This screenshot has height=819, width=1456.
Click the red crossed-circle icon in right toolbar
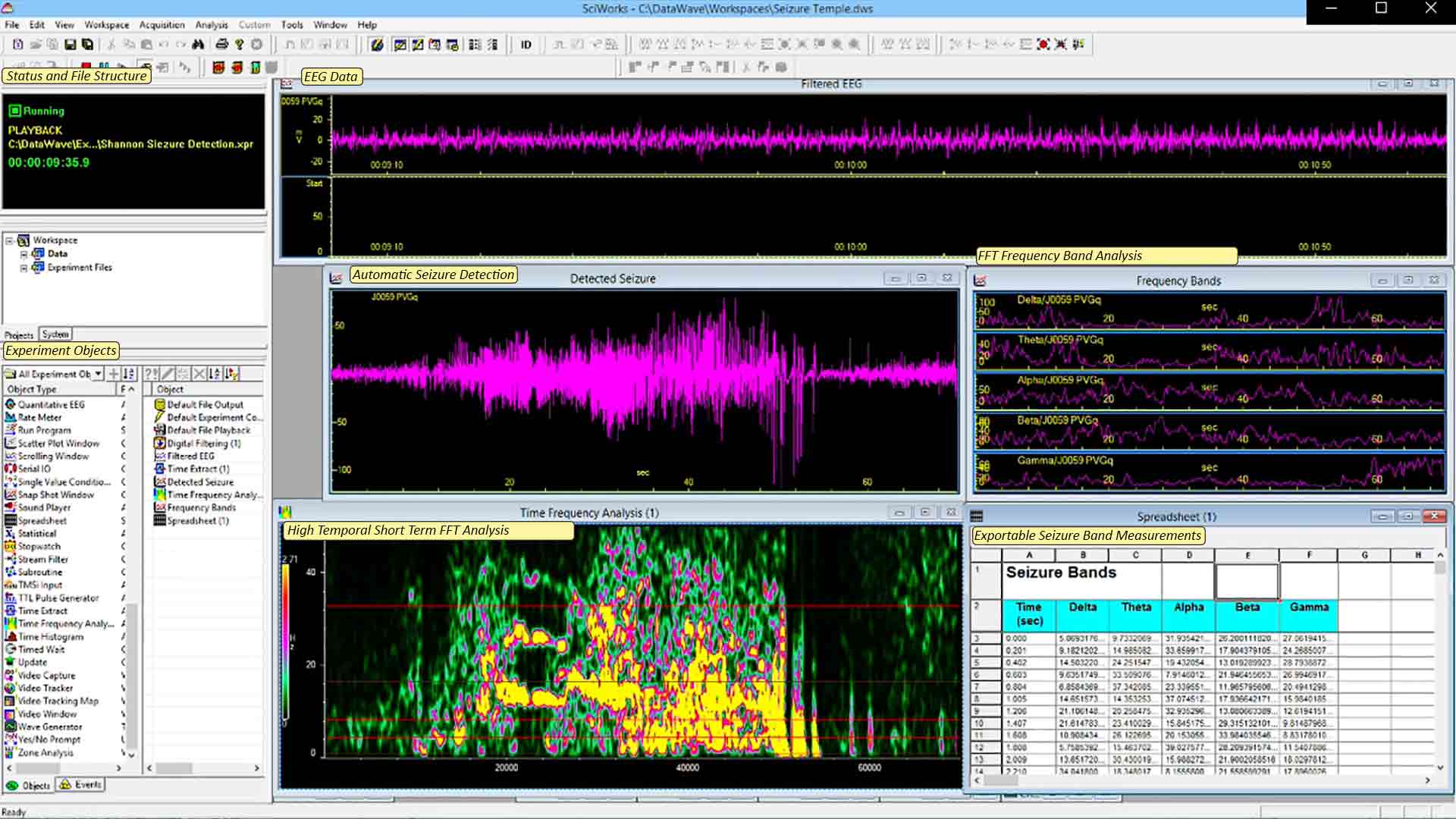click(x=1043, y=45)
